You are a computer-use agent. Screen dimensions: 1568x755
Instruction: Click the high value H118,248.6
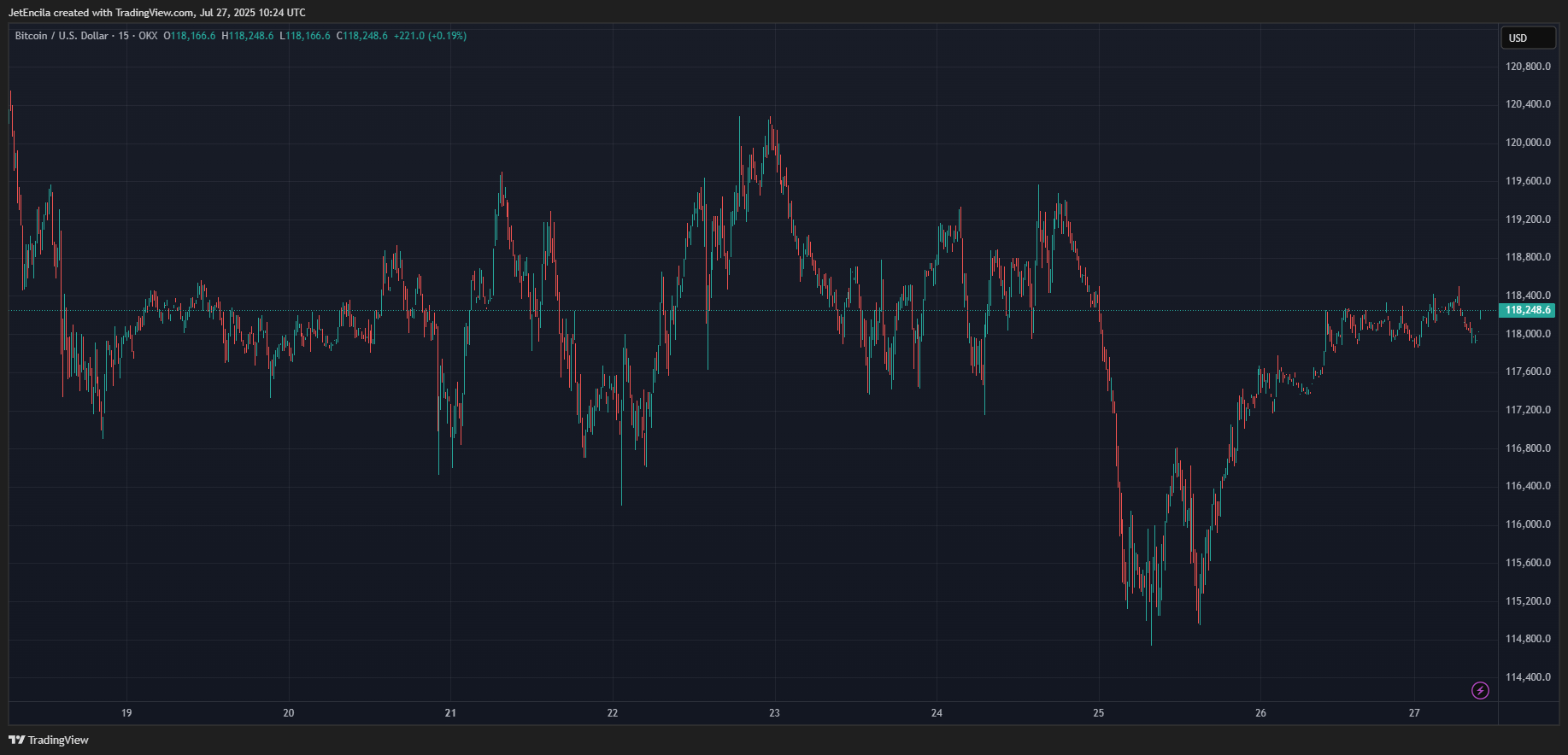click(248, 36)
